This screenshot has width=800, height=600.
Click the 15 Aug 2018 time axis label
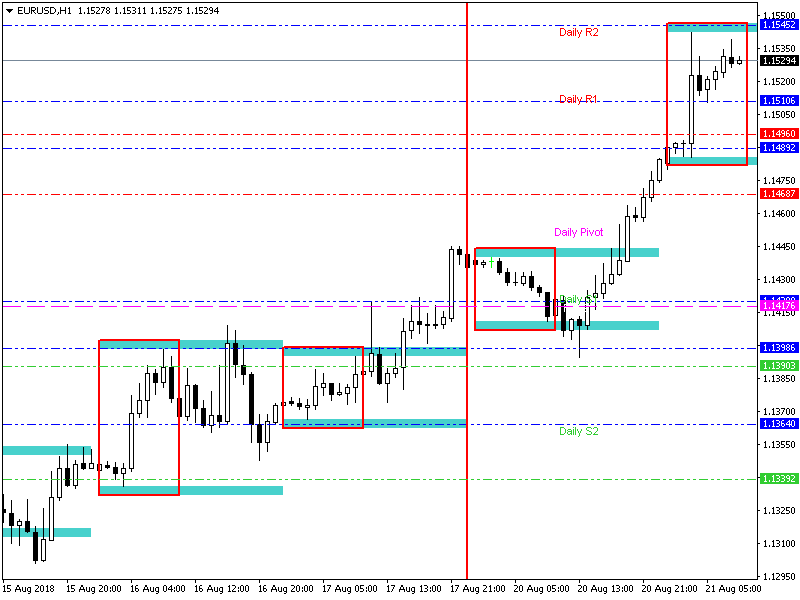(28, 589)
